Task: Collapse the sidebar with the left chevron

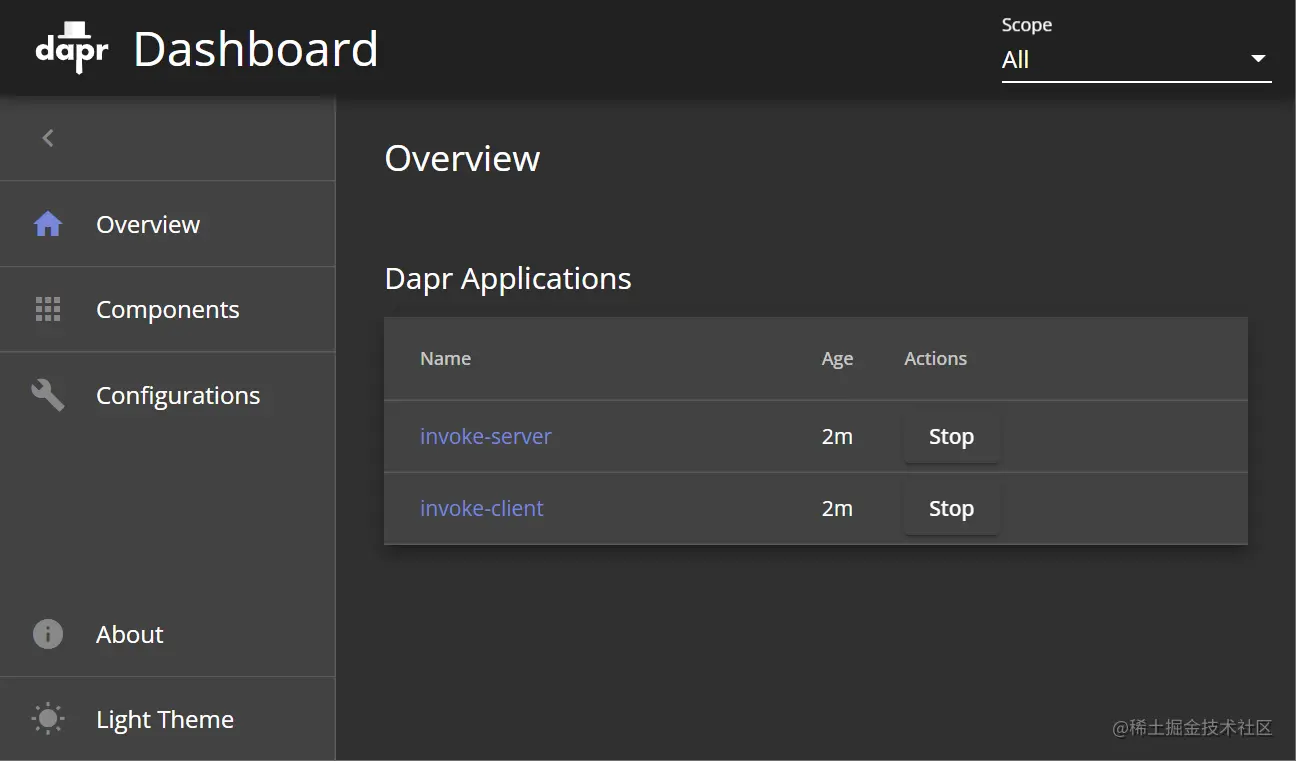Action: click(x=48, y=138)
